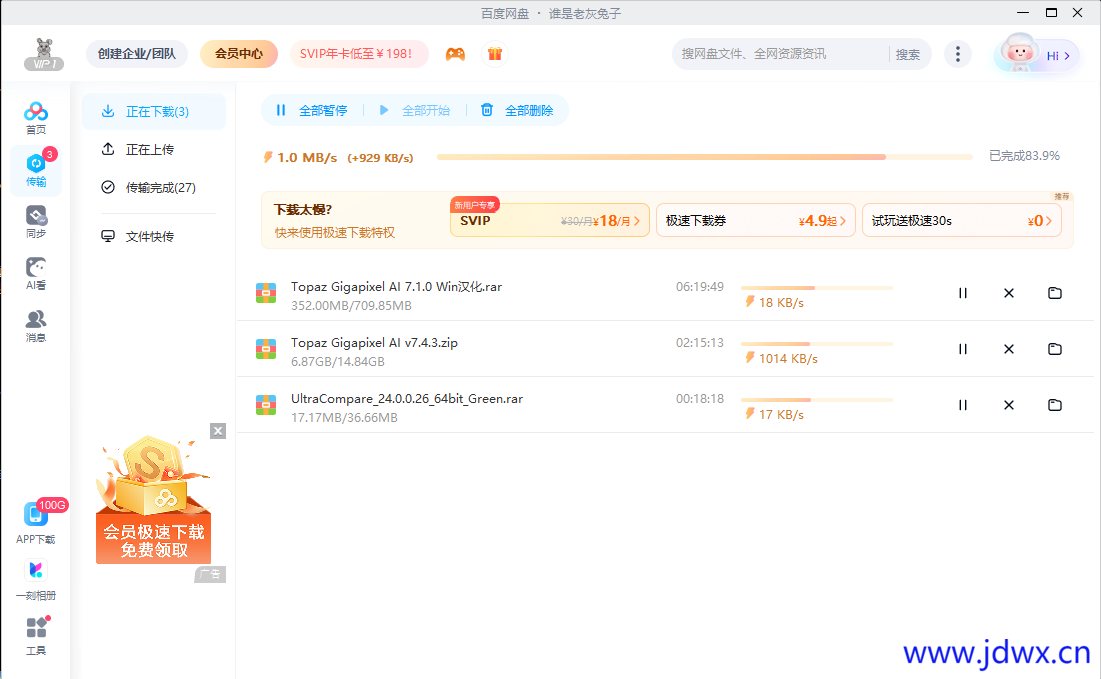Click the 已完成83.9% status text
The height and width of the screenshot is (679, 1101).
coord(1024,156)
